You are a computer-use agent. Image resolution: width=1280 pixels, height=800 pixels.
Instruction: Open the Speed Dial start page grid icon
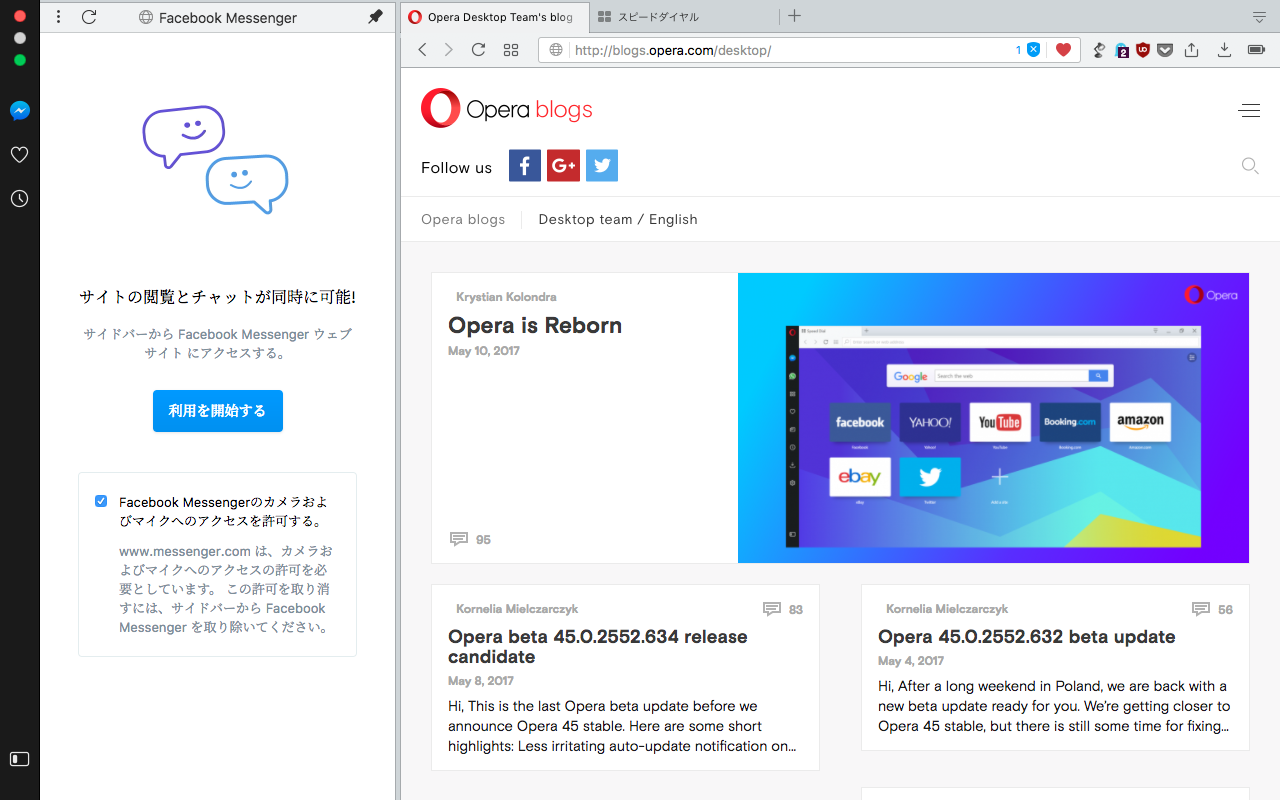coord(511,50)
